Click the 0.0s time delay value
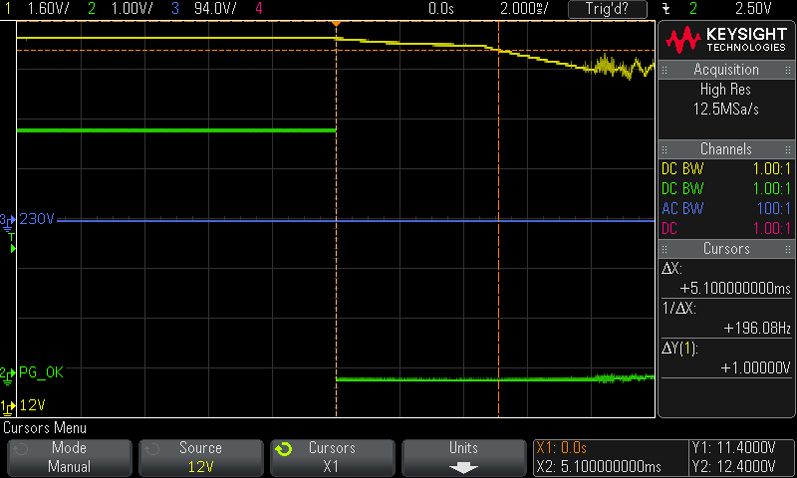This screenshot has width=797, height=478. [441, 9]
